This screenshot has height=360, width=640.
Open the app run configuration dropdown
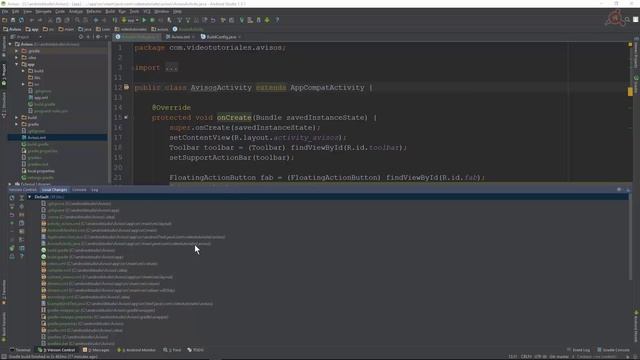click(130, 20)
